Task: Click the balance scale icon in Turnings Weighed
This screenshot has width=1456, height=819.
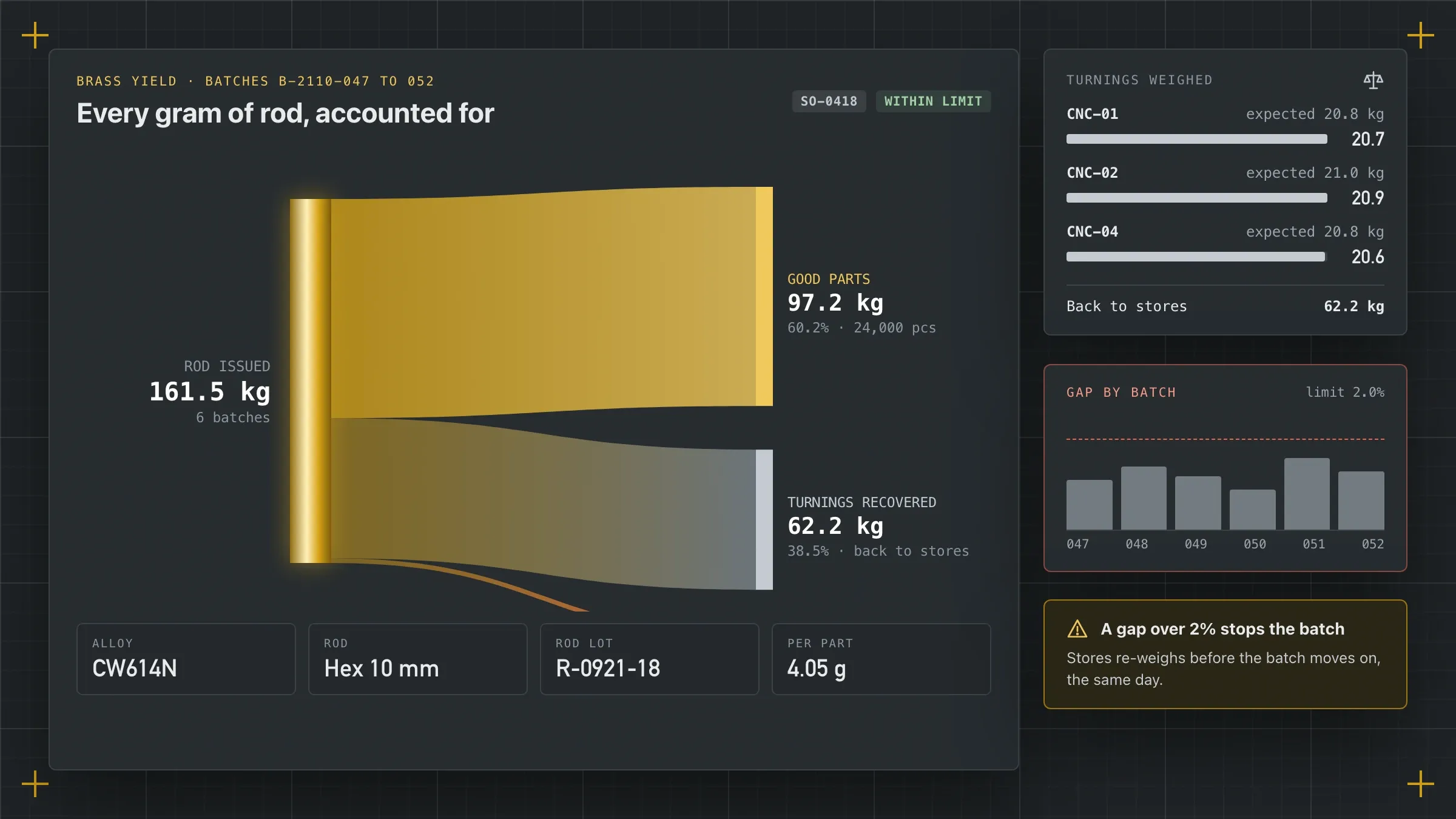Action: pyautogui.click(x=1373, y=80)
